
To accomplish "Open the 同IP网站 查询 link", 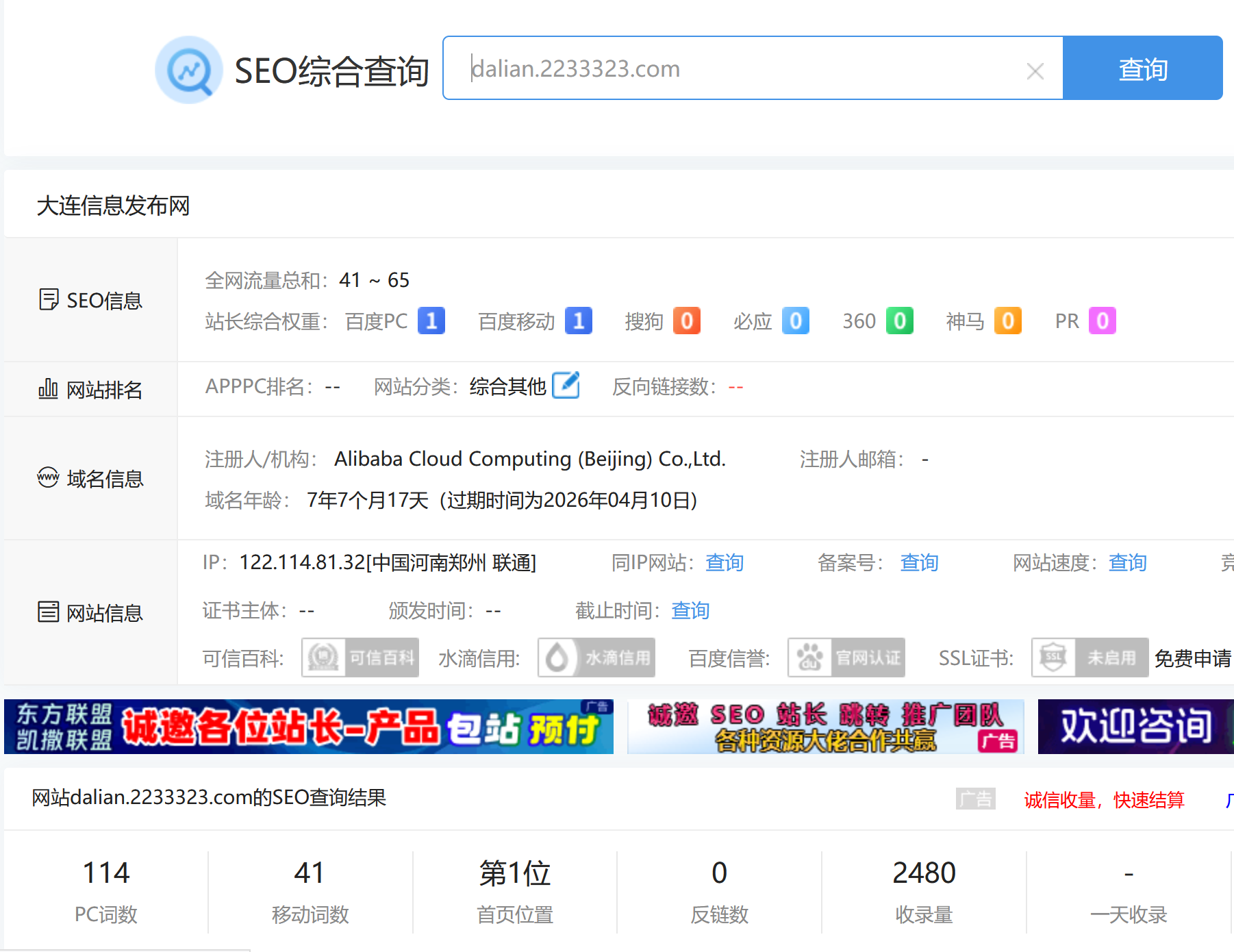I will 725,563.
